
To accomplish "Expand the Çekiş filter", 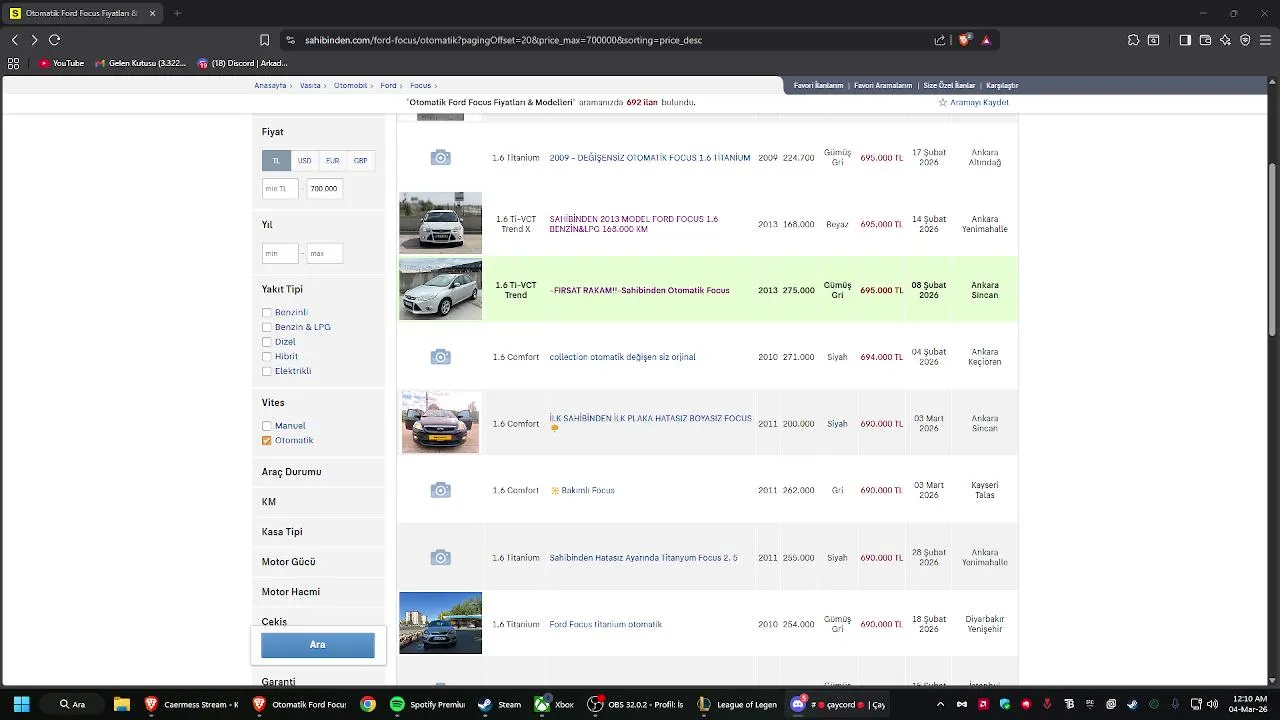I will [274, 622].
